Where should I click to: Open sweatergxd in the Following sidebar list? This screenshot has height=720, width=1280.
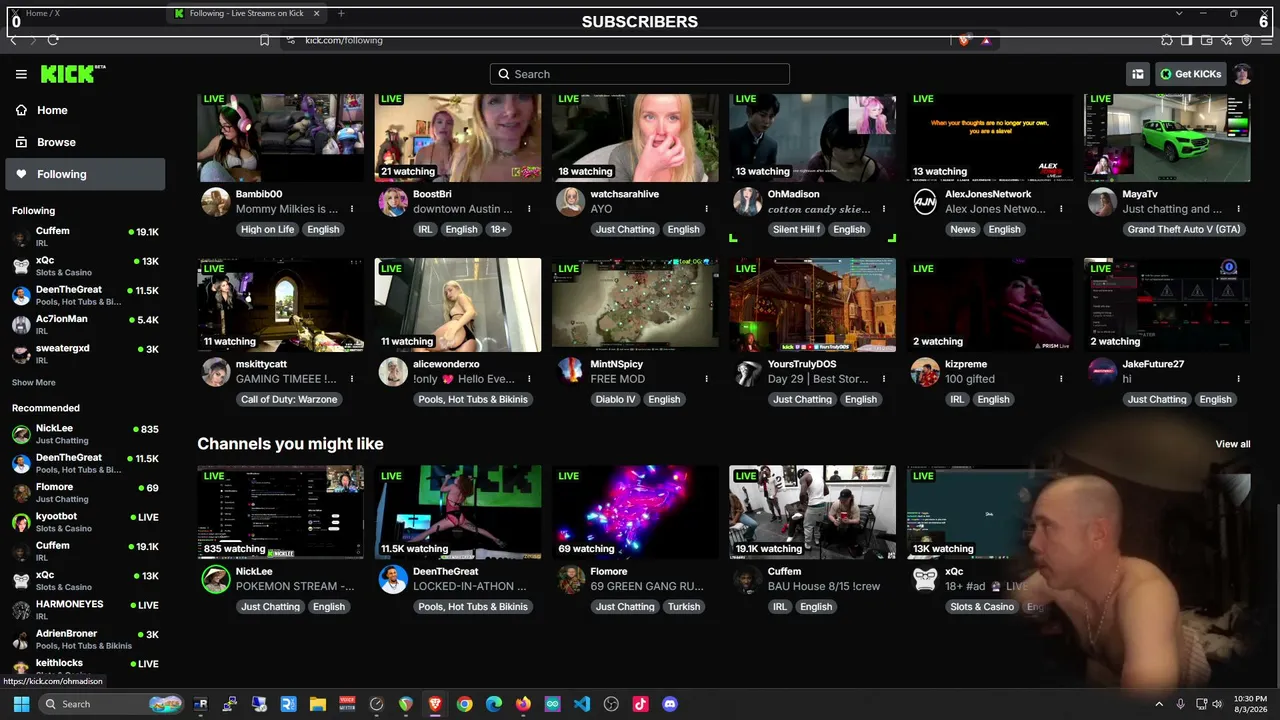(85, 353)
